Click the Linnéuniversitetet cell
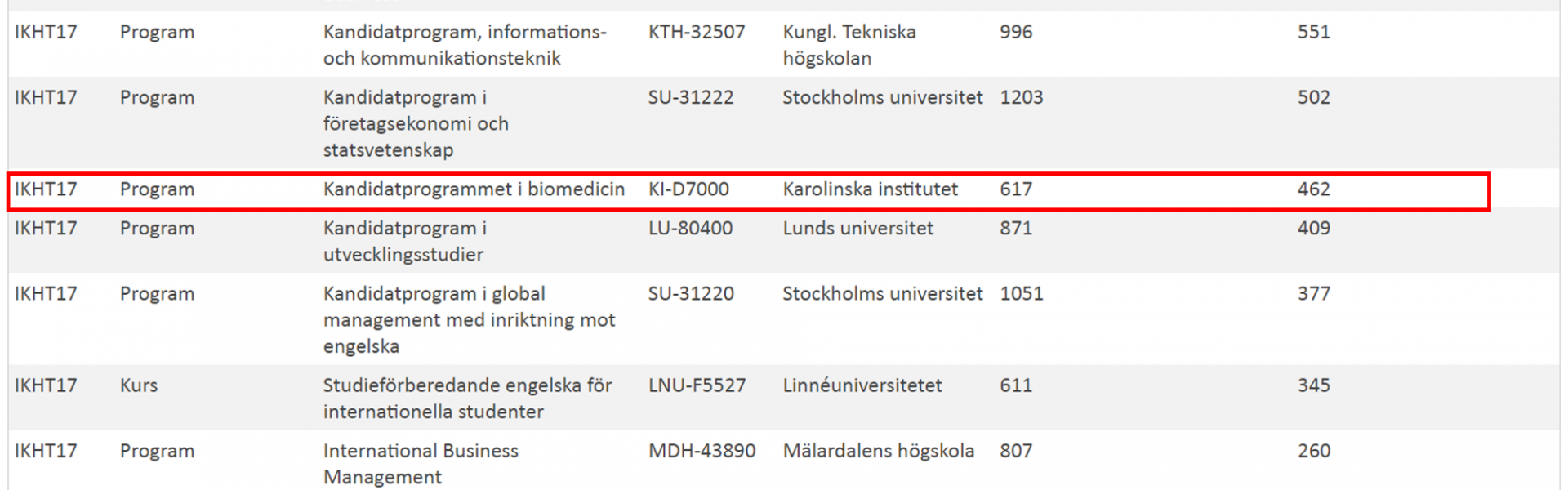This screenshot has height=490, width=1568. click(x=862, y=385)
